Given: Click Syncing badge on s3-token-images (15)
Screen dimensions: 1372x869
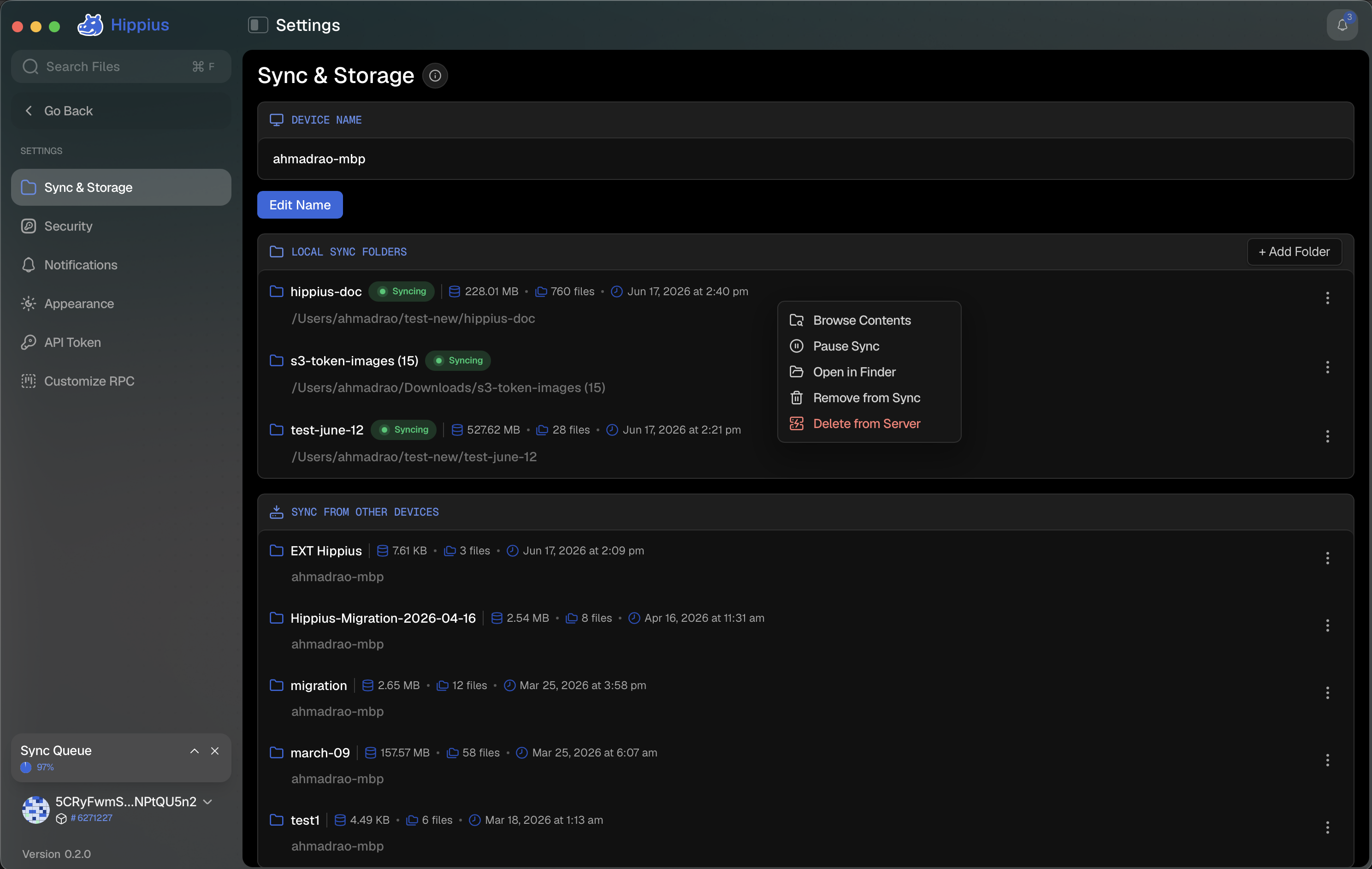Looking at the screenshot, I should tap(458, 360).
